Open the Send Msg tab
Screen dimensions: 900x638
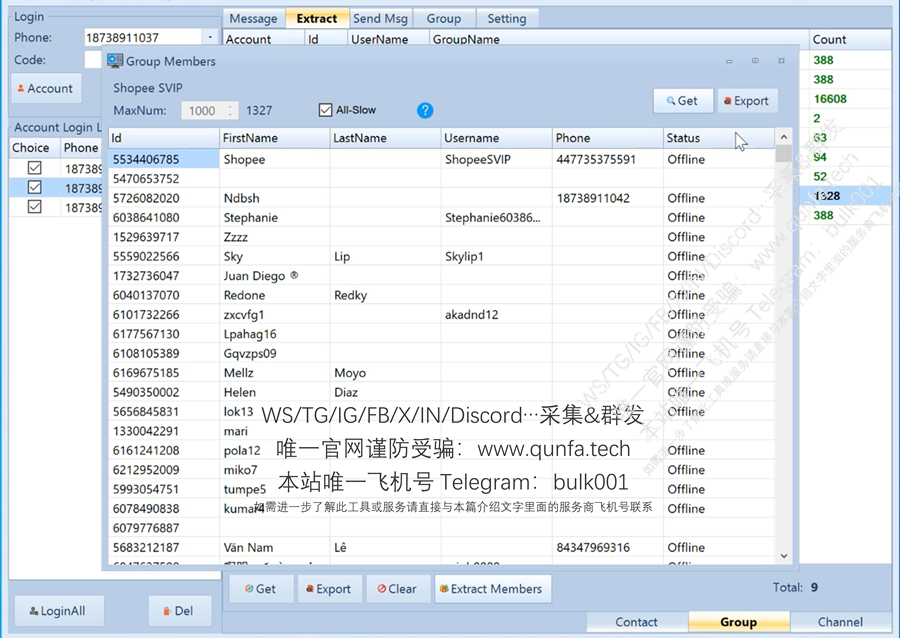click(380, 18)
